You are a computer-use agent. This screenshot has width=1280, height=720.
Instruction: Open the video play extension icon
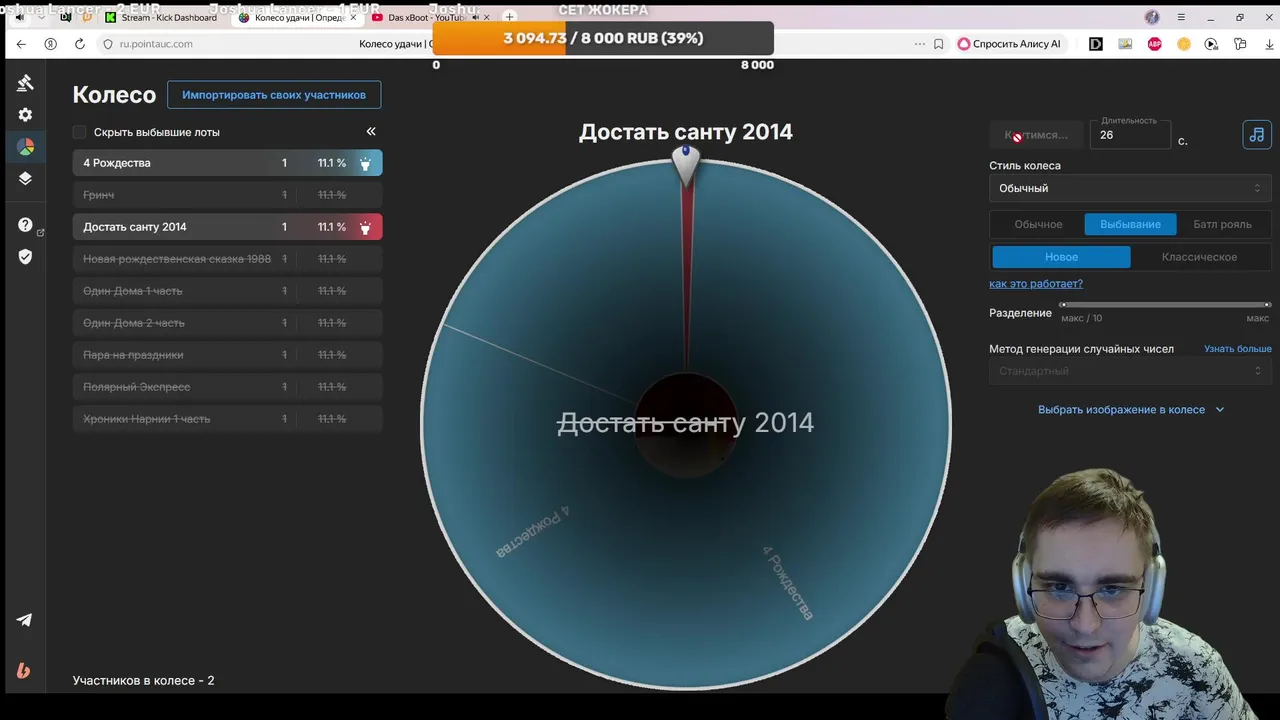1211,44
